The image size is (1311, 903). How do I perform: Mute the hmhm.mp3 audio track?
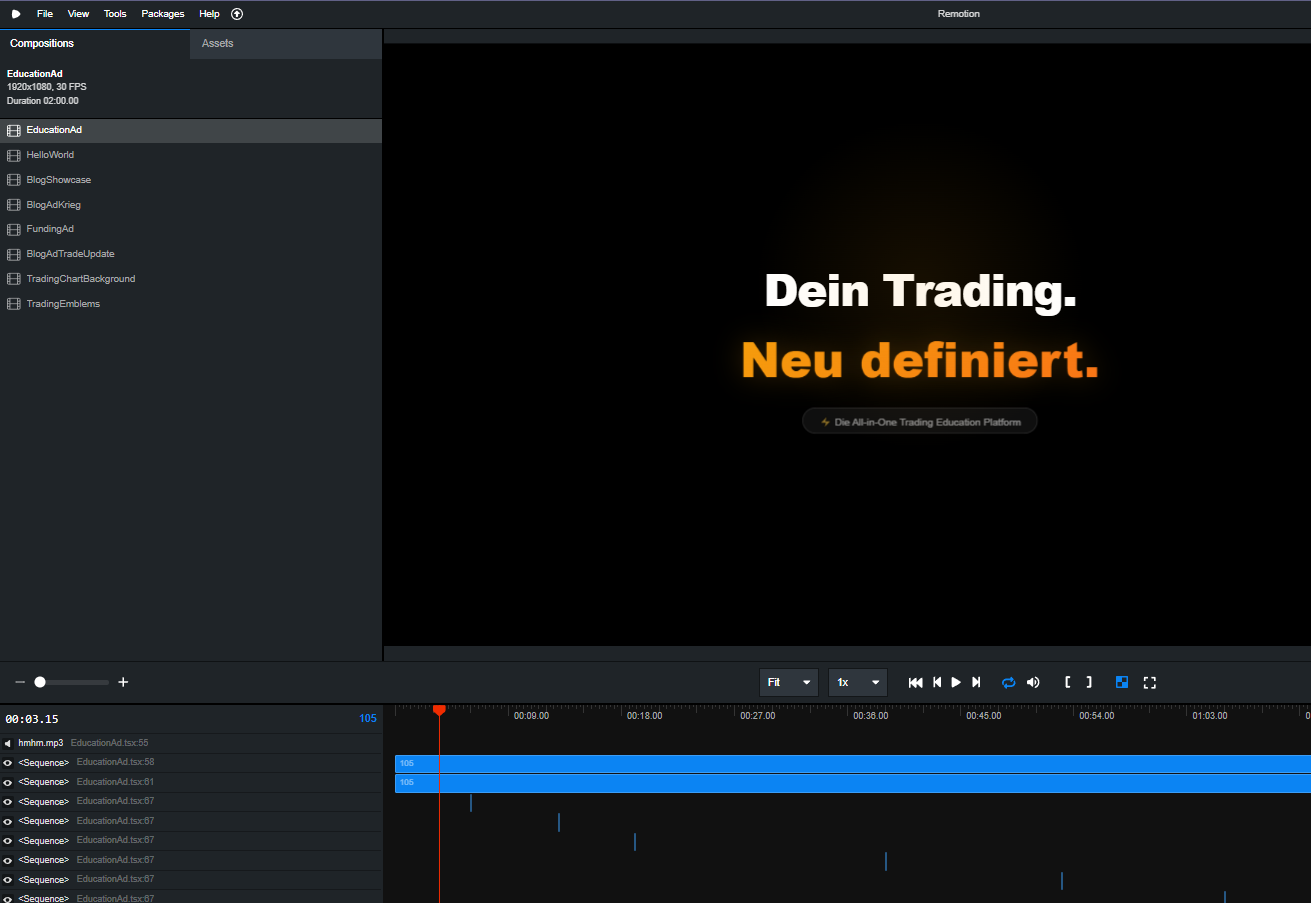point(8,742)
